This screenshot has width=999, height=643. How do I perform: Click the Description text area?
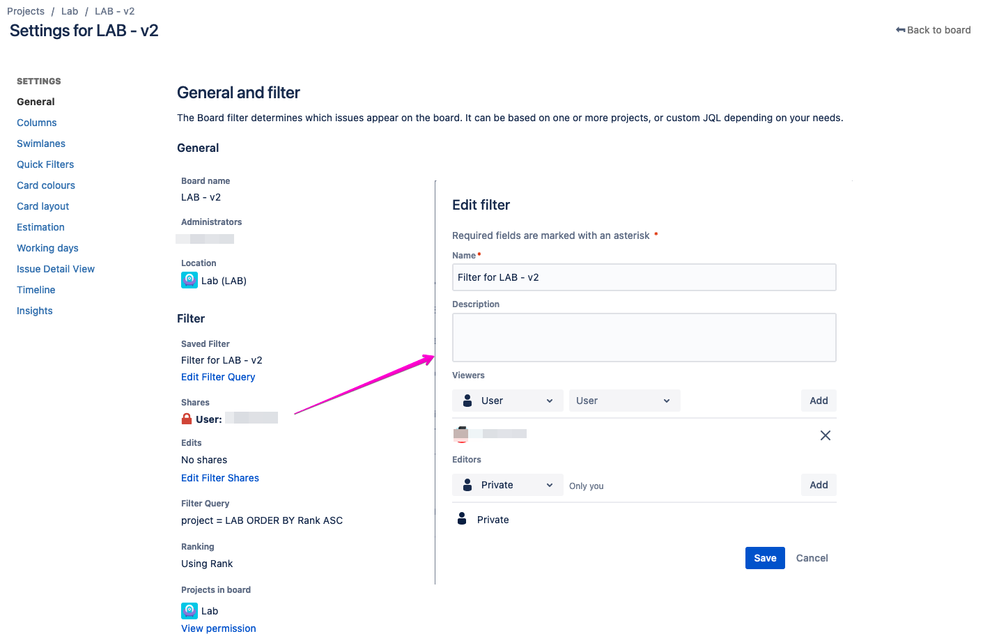(x=644, y=337)
